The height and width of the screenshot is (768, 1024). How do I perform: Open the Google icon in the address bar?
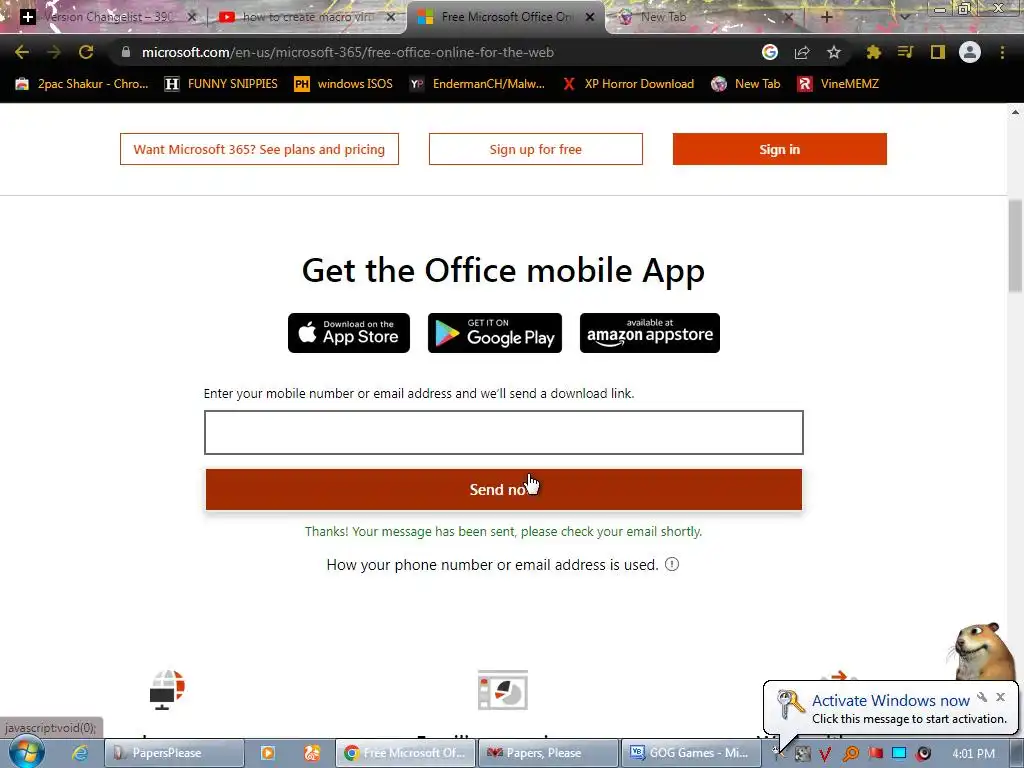point(770,52)
